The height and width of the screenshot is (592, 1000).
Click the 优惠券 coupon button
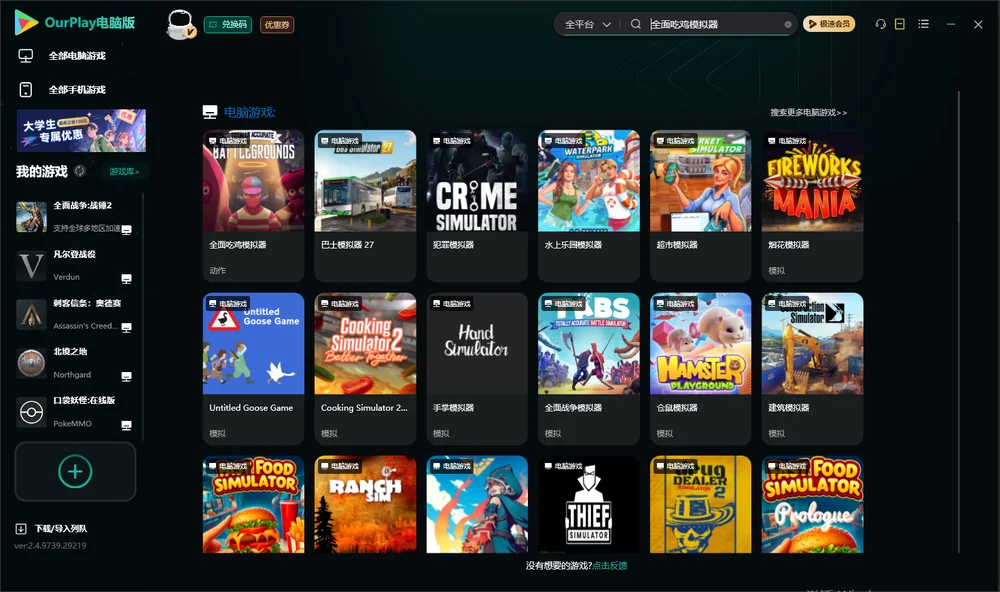277,25
